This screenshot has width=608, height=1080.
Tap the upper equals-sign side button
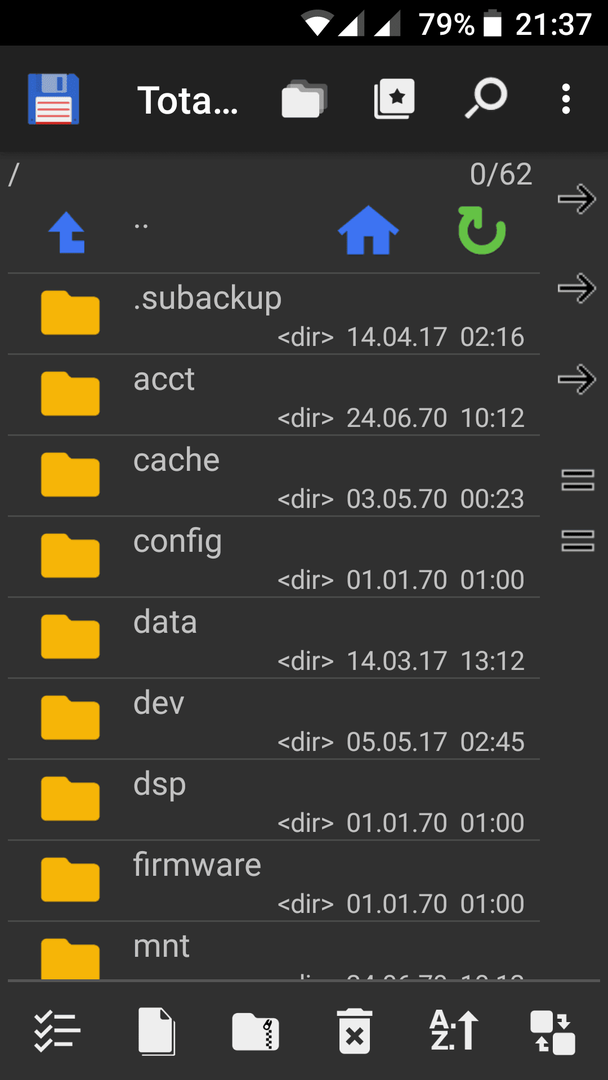coord(578,479)
